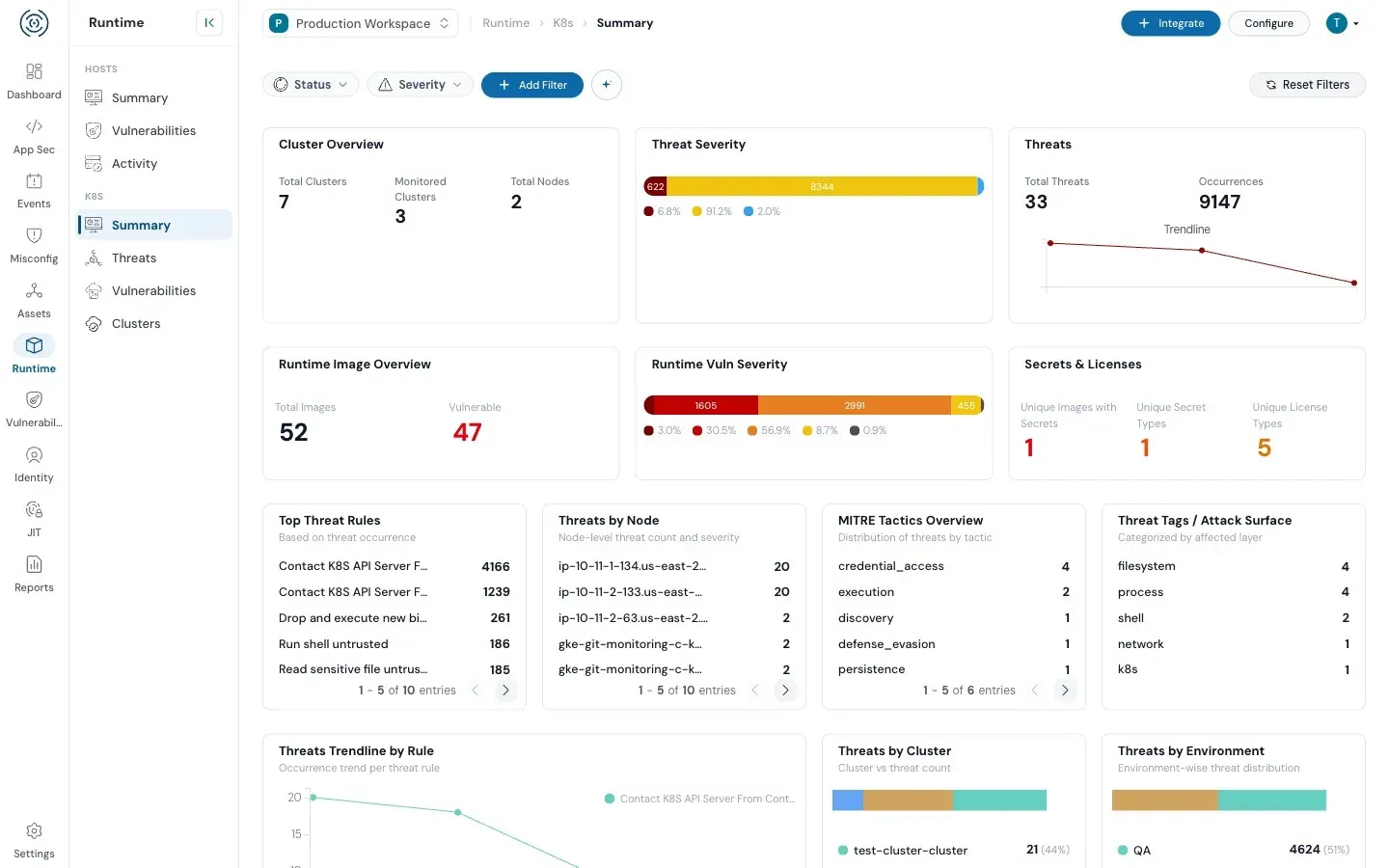
Task: Click the Configure button
Action: [1268, 23]
